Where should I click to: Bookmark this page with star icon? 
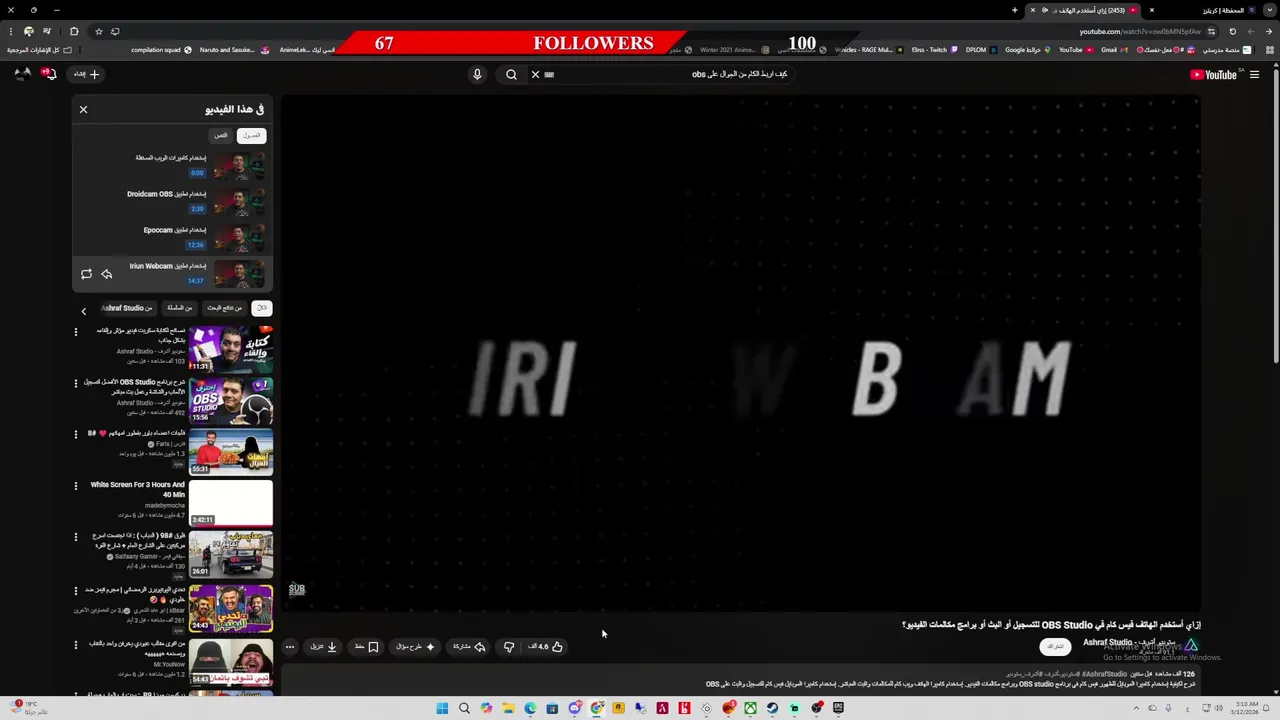click(x=98, y=31)
